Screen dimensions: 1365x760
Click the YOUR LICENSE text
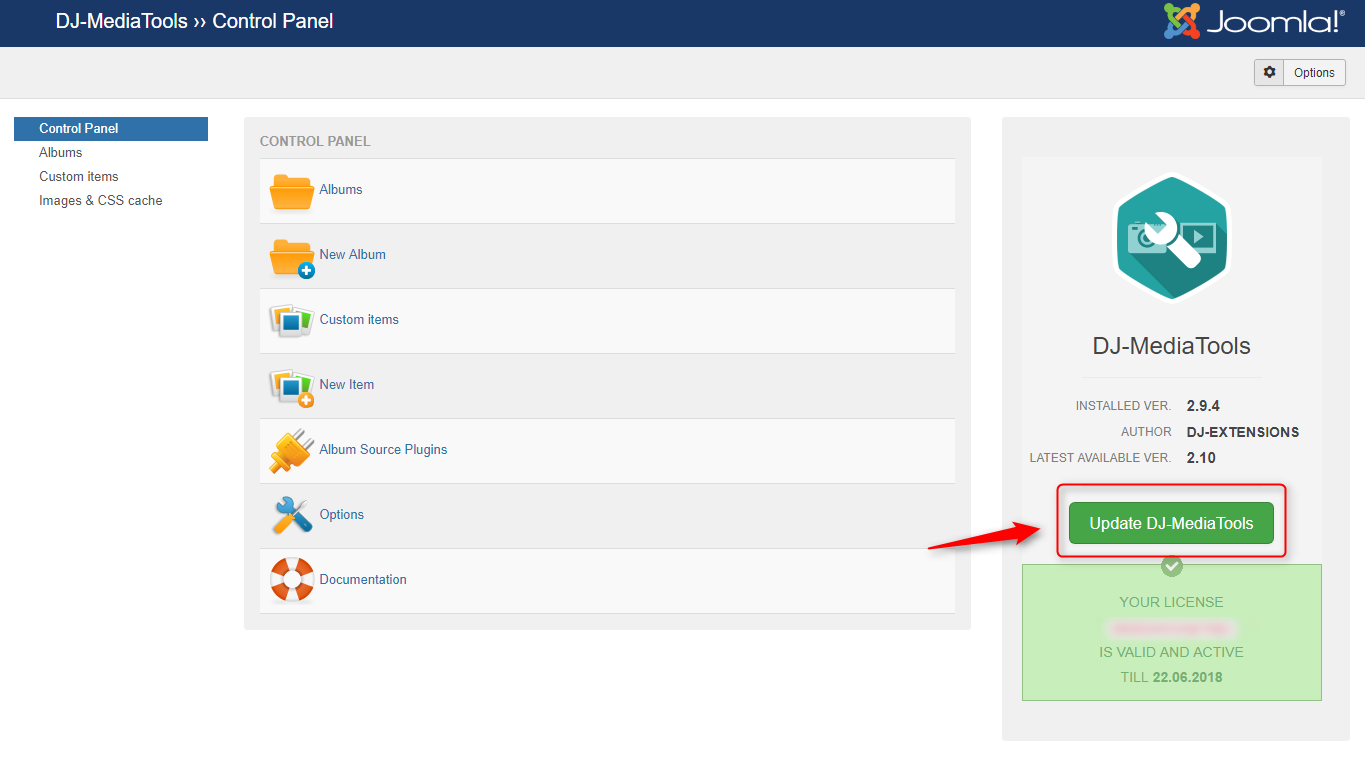1171,602
